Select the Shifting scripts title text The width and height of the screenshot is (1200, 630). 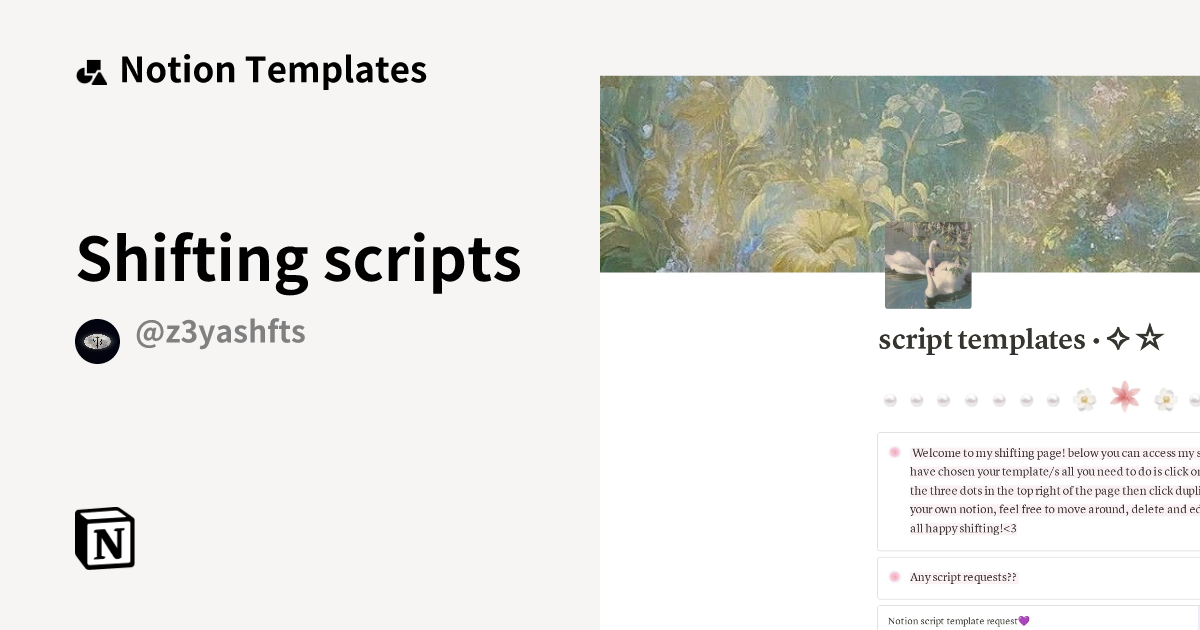(x=299, y=258)
